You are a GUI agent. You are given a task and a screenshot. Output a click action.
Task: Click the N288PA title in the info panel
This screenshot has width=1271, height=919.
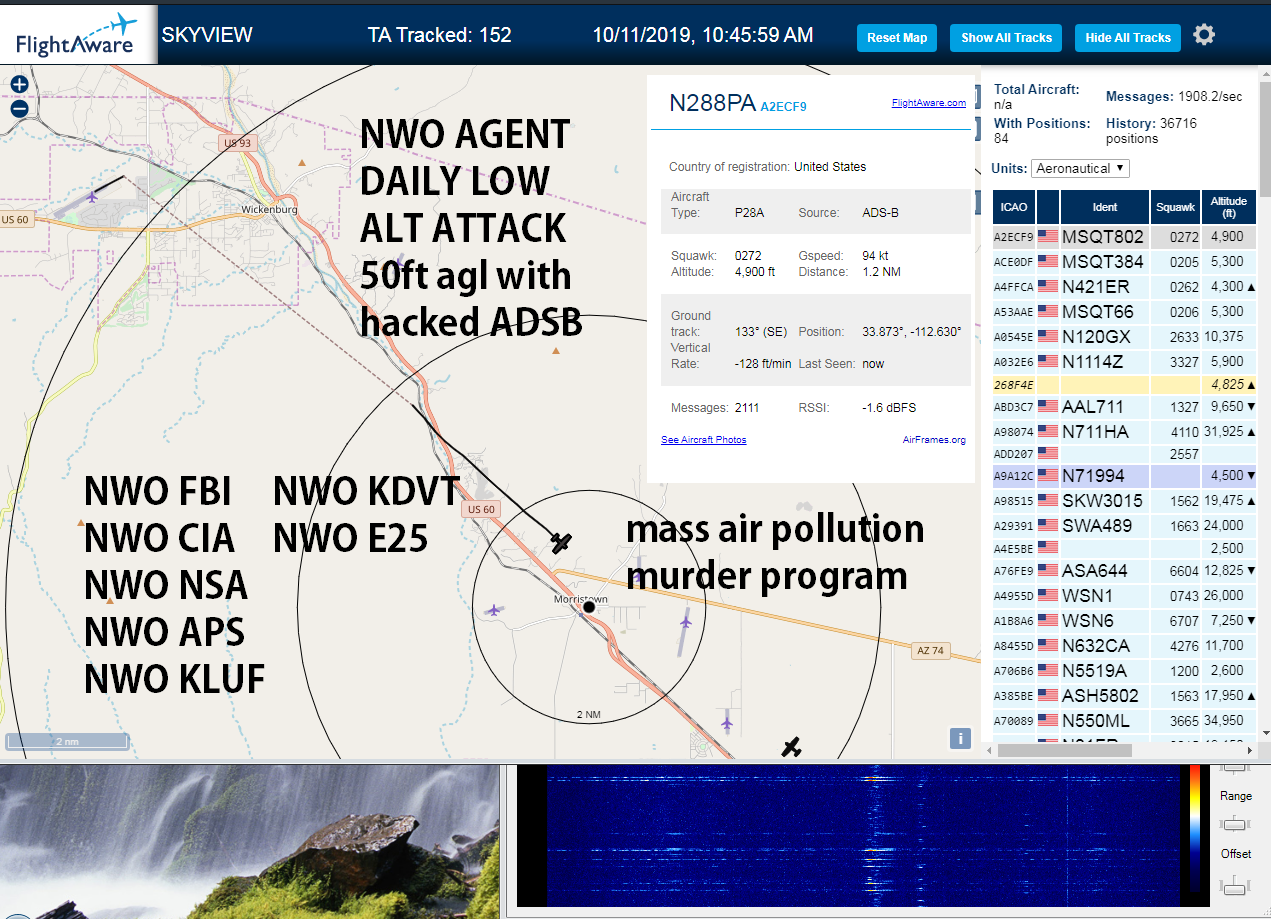click(x=712, y=103)
